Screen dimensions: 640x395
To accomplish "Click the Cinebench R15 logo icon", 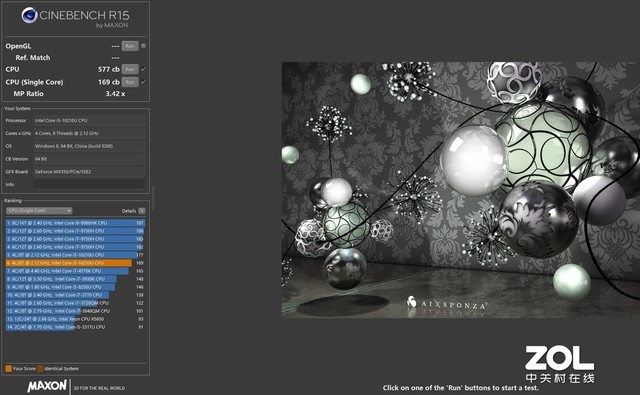I will (x=29, y=16).
